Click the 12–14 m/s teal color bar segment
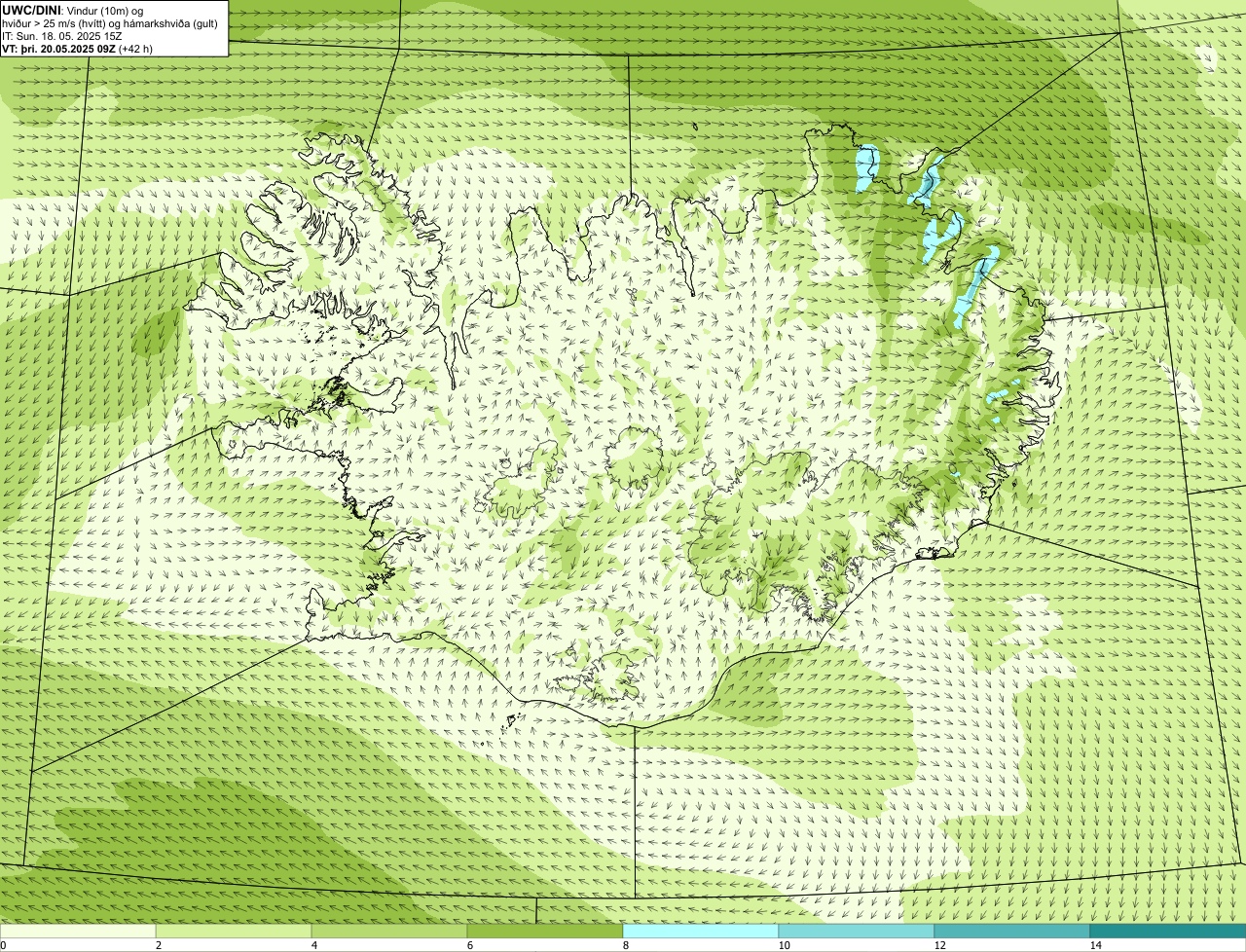This screenshot has width=1246, height=952. click(1012, 931)
